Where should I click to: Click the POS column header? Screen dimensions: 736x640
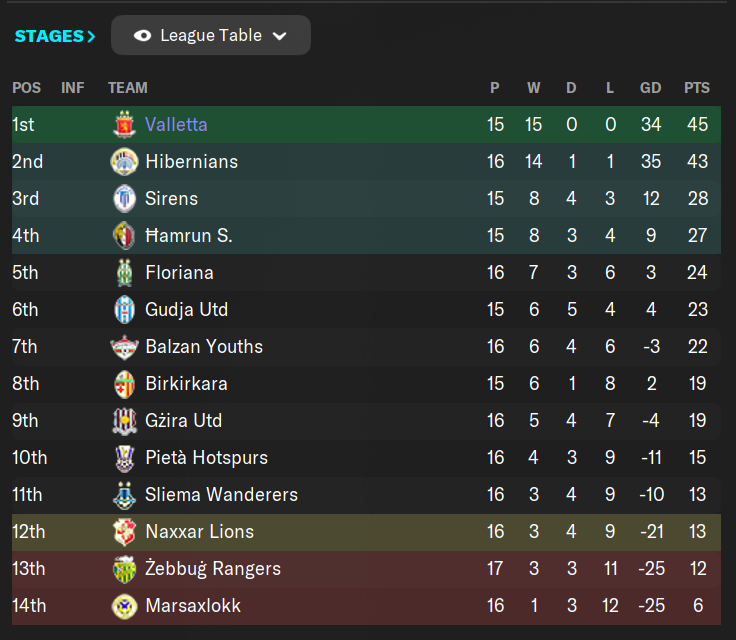point(26,88)
